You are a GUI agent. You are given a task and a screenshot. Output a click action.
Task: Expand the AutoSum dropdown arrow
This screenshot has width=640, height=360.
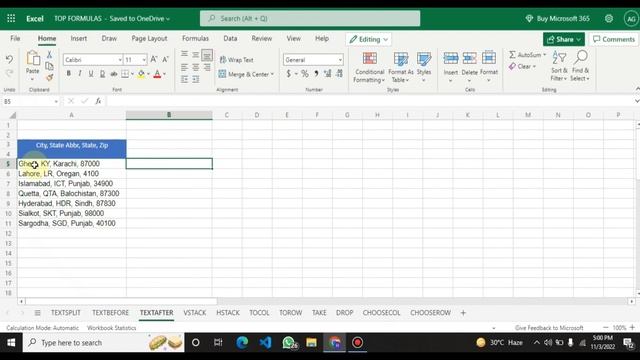[544, 55]
